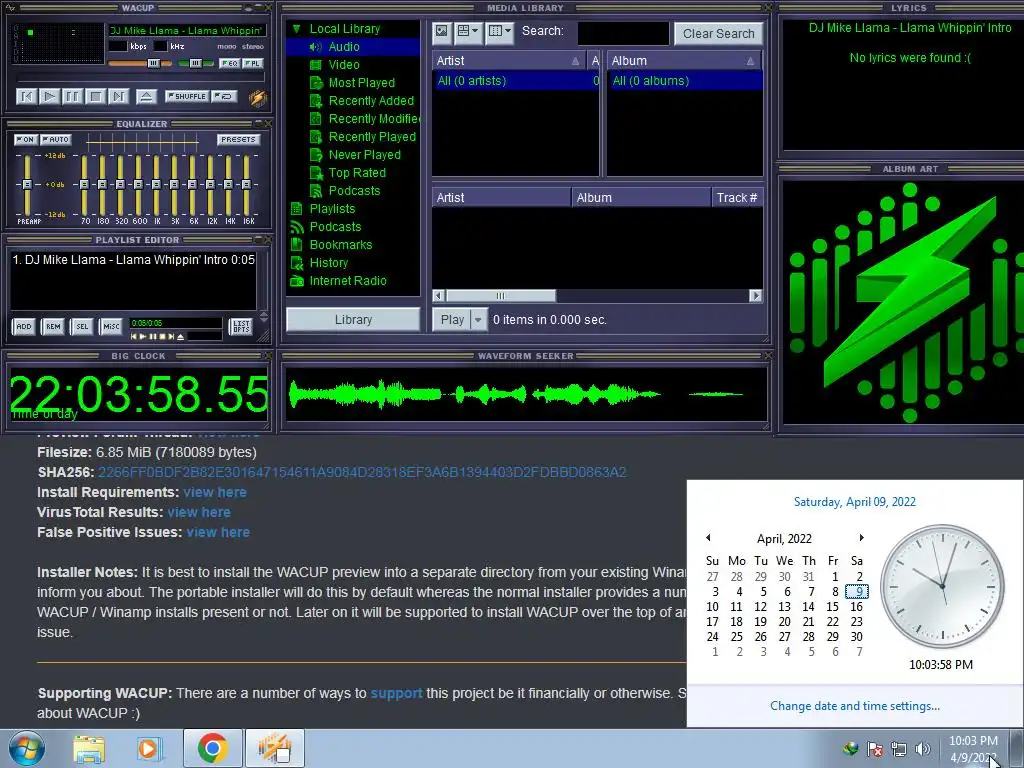
Task: Toggle equalizer ON button
Action: pyautogui.click(x=25, y=139)
